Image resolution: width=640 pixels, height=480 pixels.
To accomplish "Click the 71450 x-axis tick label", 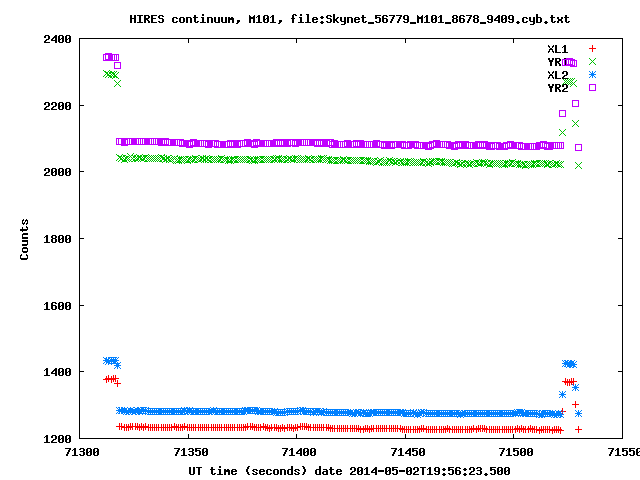I will click(408, 452).
